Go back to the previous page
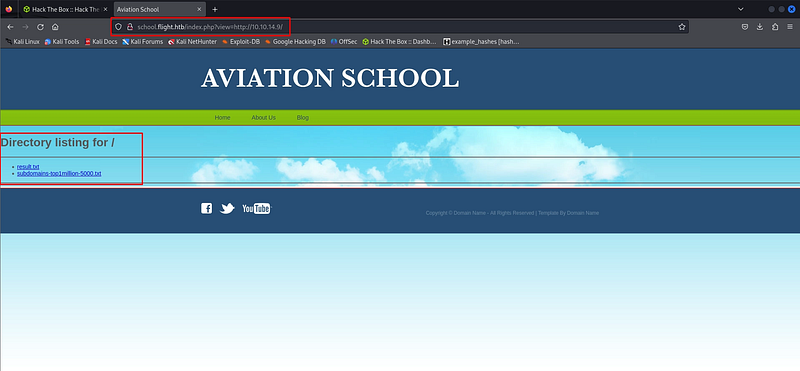800x371 pixels. click(10, 27)
